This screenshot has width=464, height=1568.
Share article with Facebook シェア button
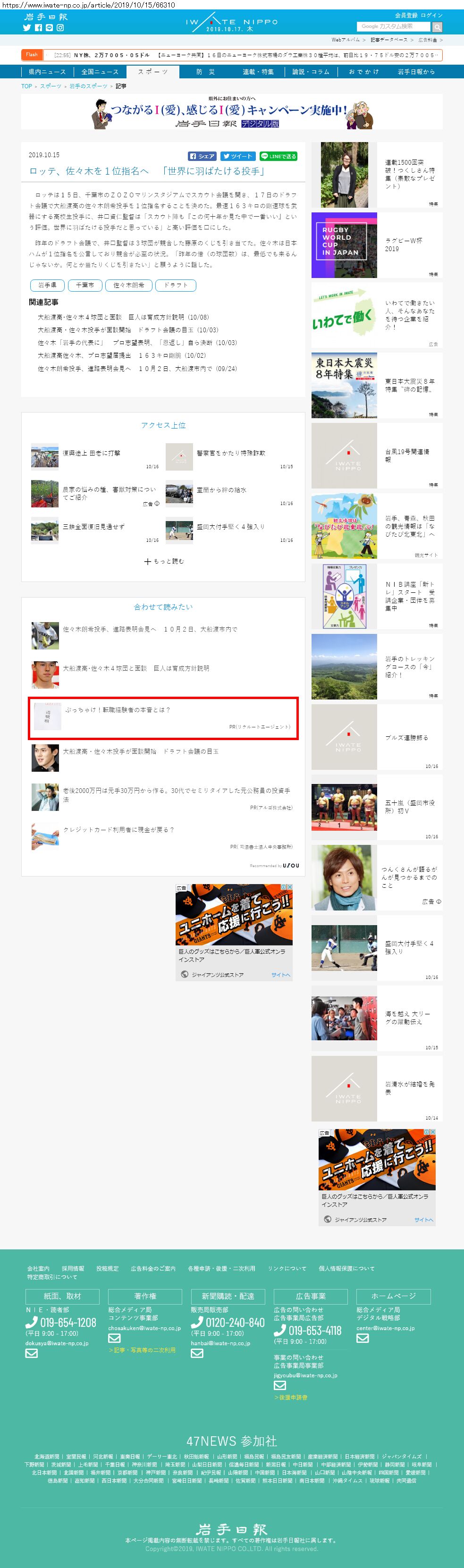click(202, 156)
